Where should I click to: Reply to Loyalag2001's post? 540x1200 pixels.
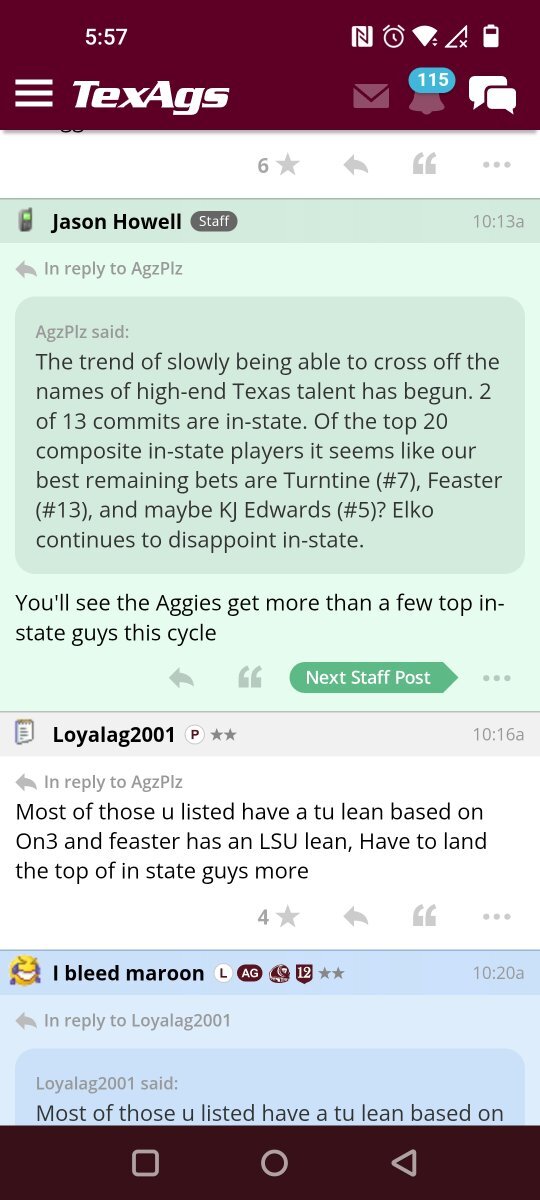(x=356, y=916)
